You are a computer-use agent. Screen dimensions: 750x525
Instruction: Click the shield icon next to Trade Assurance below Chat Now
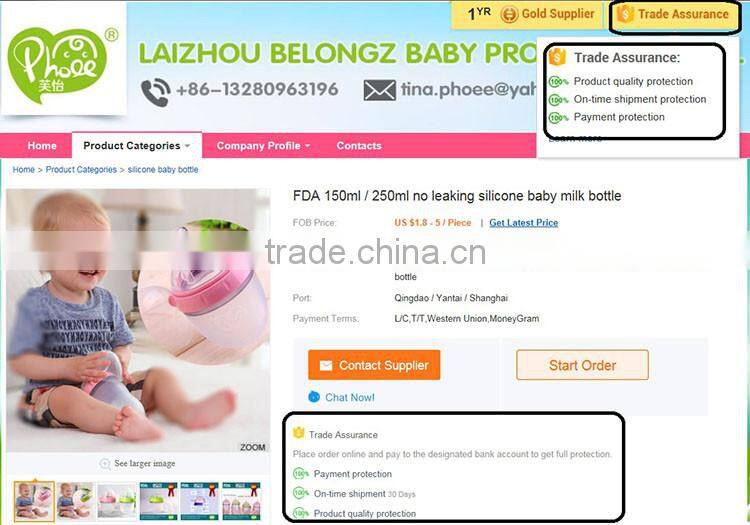click(298, 433)
